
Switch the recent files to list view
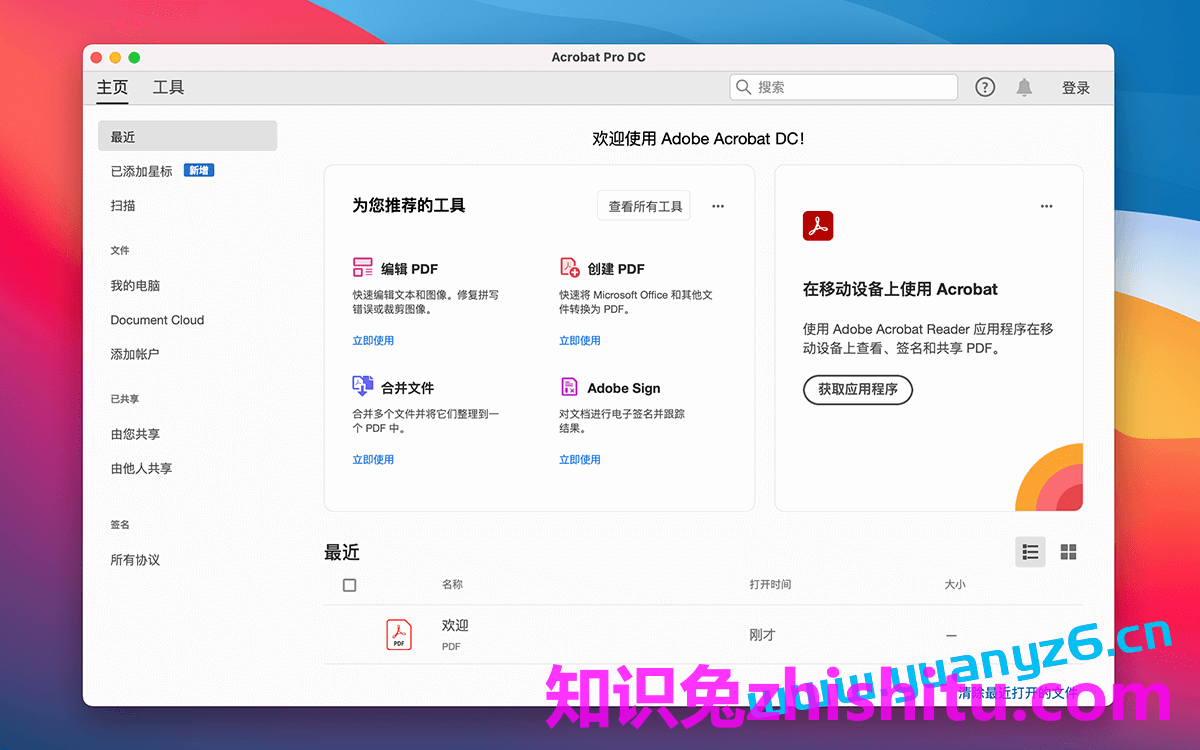[1030, 552]
